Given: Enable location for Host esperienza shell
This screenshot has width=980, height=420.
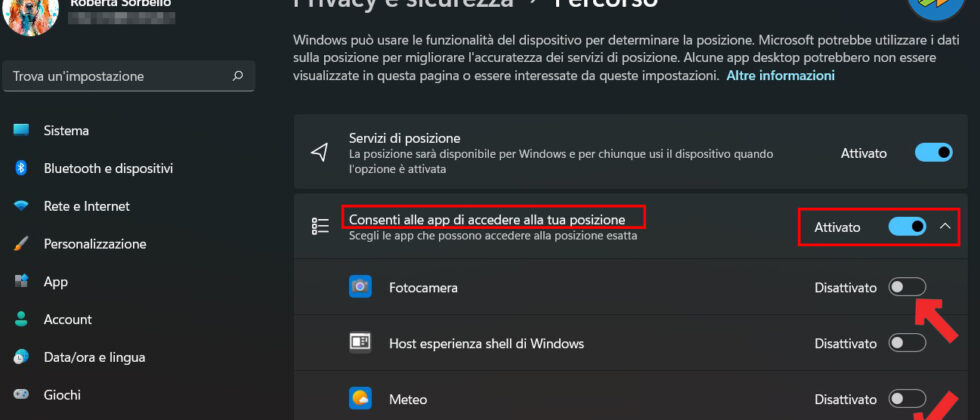Looking at the screenshot, I should [907, 343].
